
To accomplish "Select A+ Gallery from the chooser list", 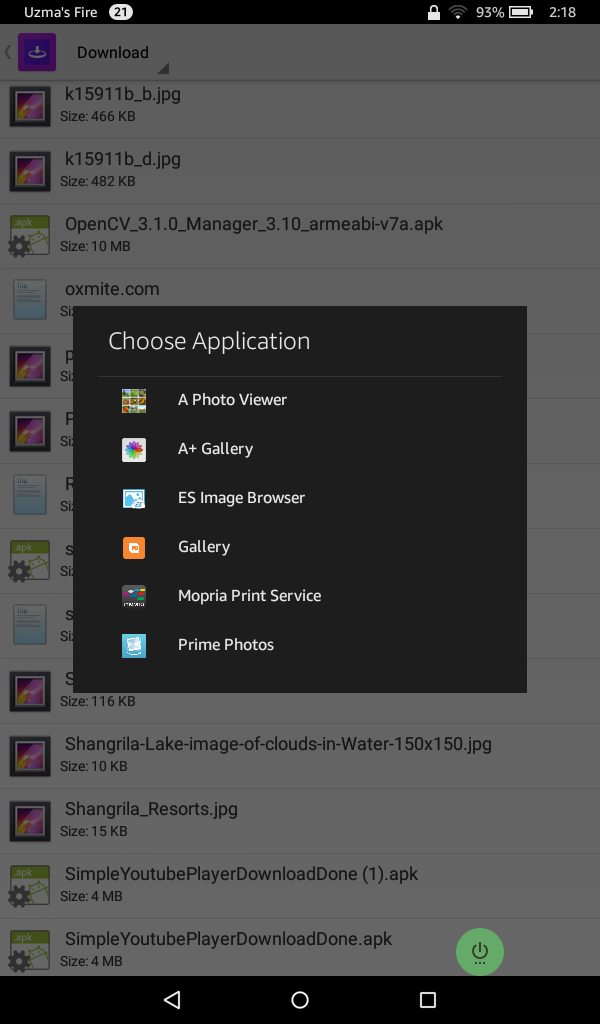I will tap(215, 448).
